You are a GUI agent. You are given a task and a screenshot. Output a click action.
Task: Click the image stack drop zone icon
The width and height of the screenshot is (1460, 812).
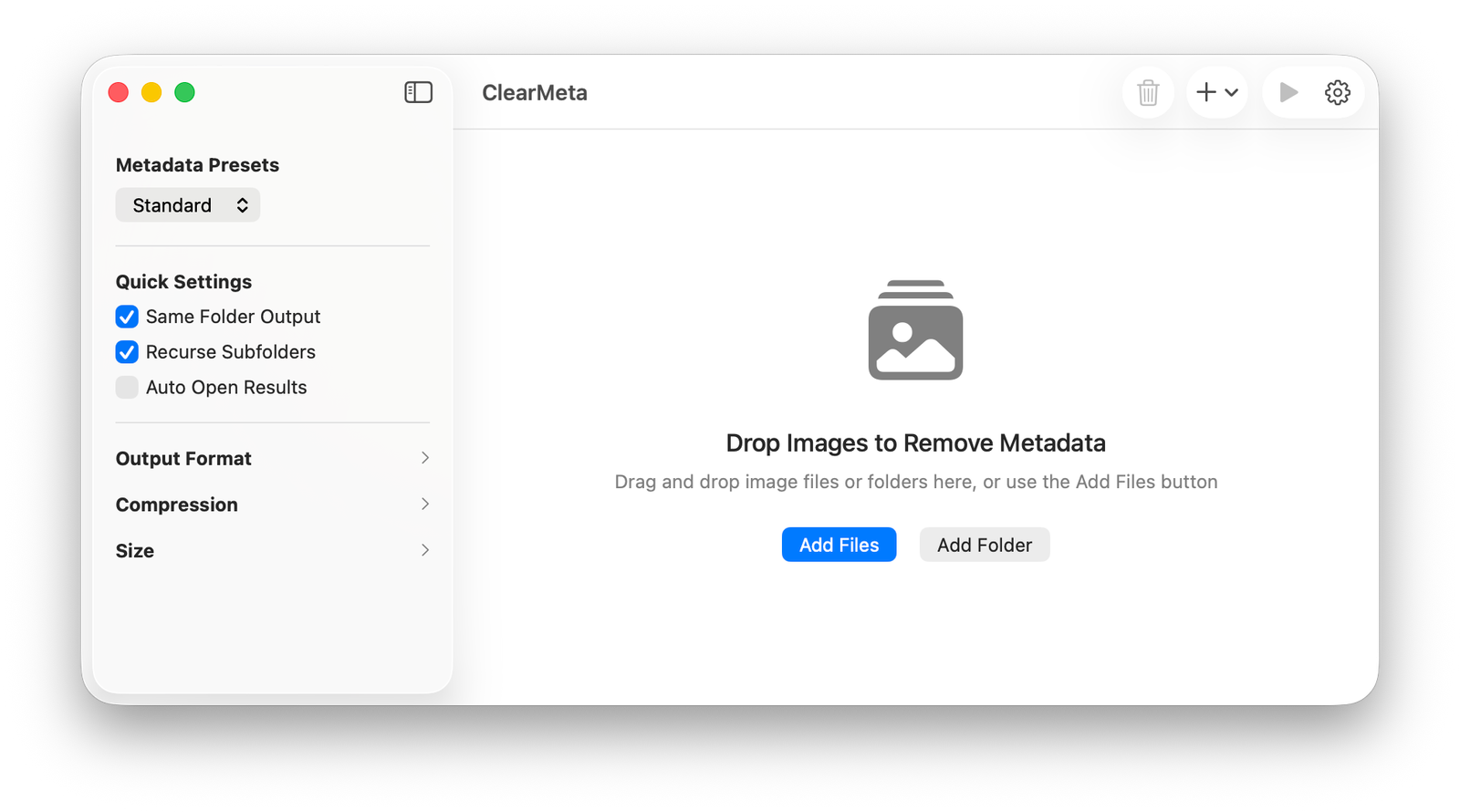pyautogui.click(x=915, y=329)
